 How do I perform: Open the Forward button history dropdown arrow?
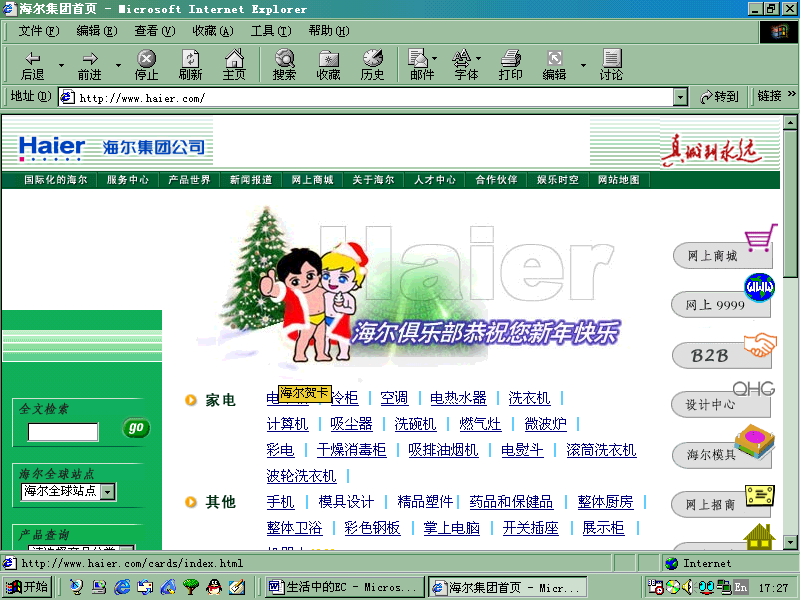pyautogui.click(x=118, y=65)
